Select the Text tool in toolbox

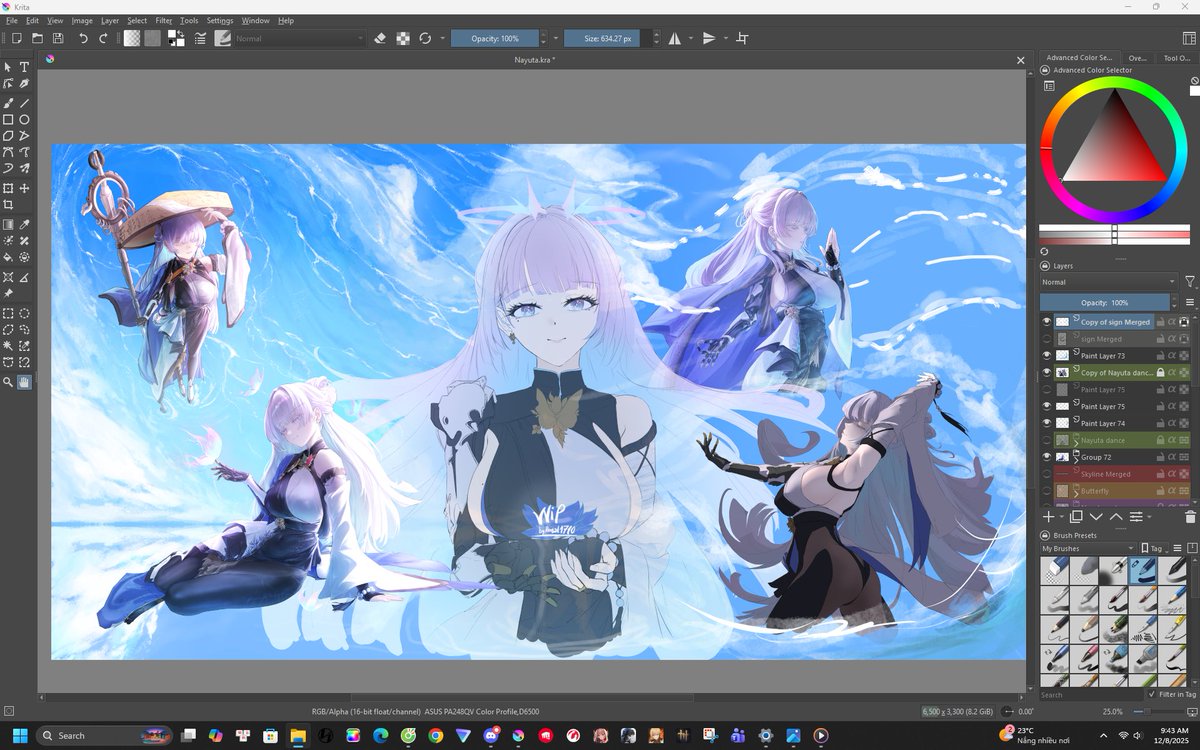point(24,67)
